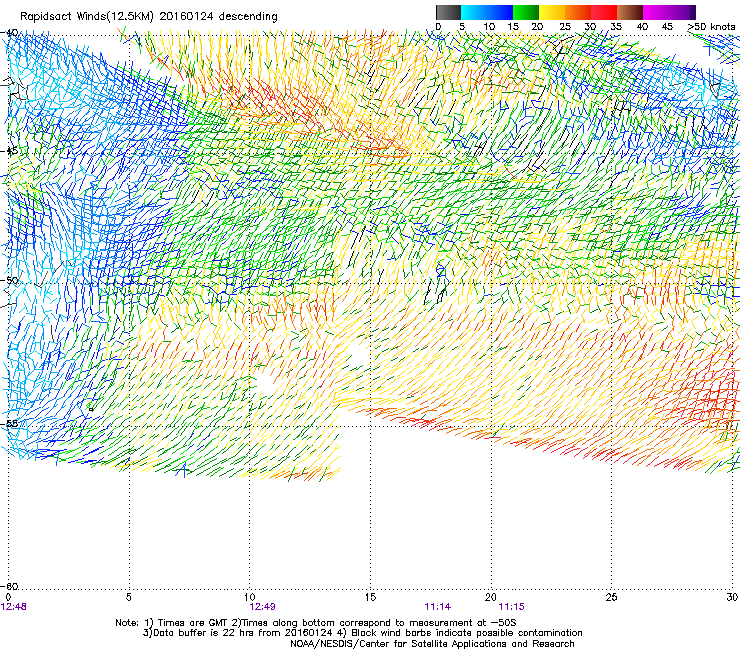Click the '-60' latitude axis label
The width and height of the screenshot is (740, 650).
(11, 586)
